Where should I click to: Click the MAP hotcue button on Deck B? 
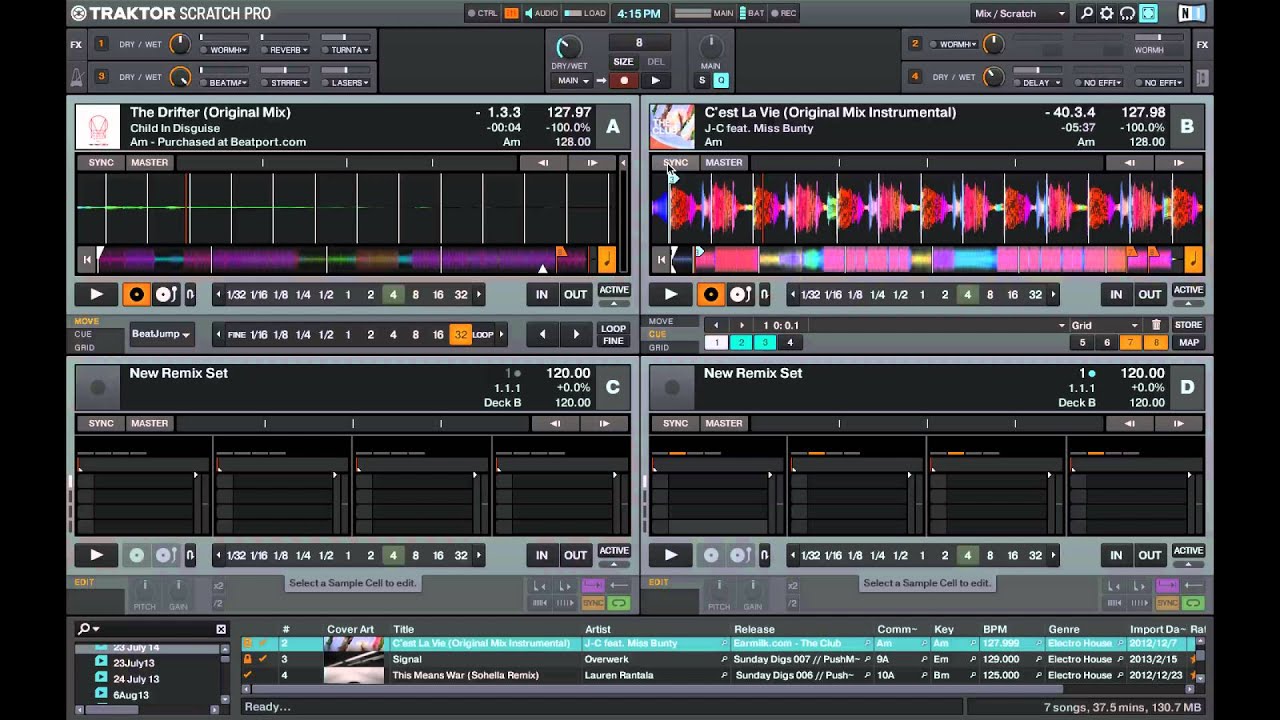(1188, 343)
